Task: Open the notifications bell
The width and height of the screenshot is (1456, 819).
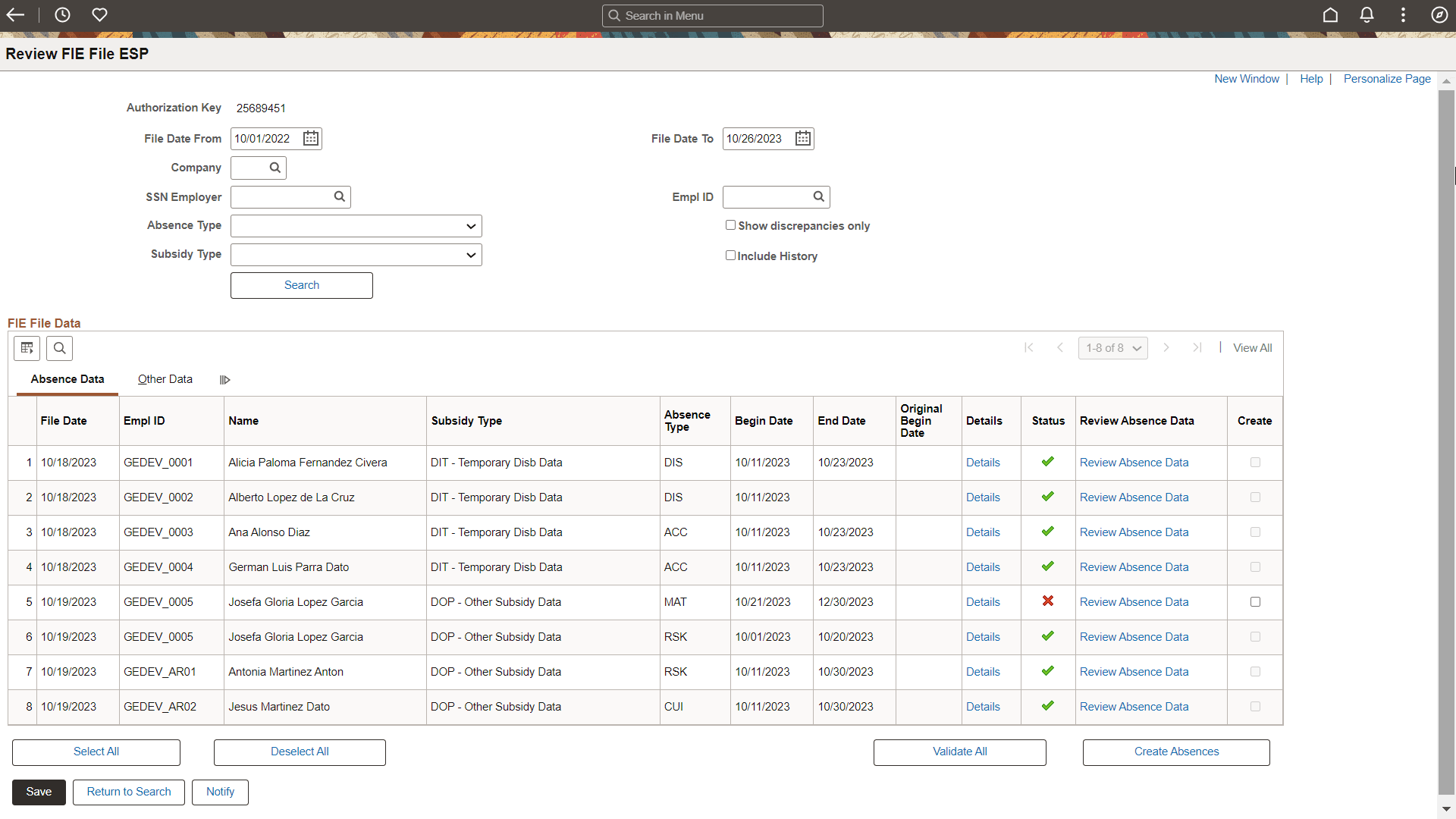Action: click(x=1367, y=15)
